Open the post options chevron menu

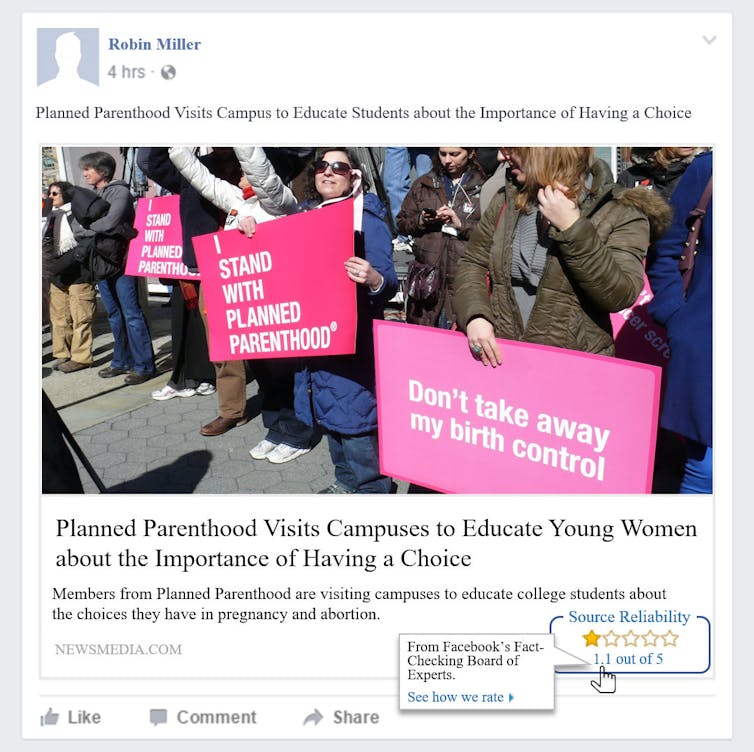coord(709,39)
